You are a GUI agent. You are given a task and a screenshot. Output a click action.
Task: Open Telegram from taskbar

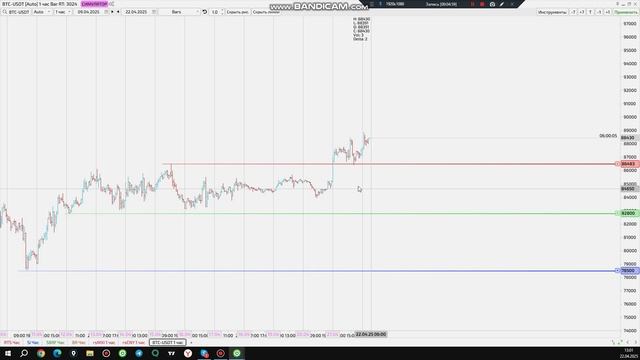pyautogui.click(x=139, y=353)
